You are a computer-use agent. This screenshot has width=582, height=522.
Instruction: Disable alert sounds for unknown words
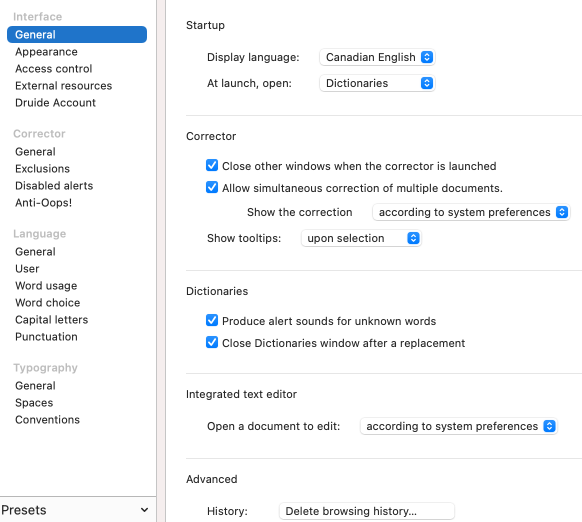[x=212, y=320]
